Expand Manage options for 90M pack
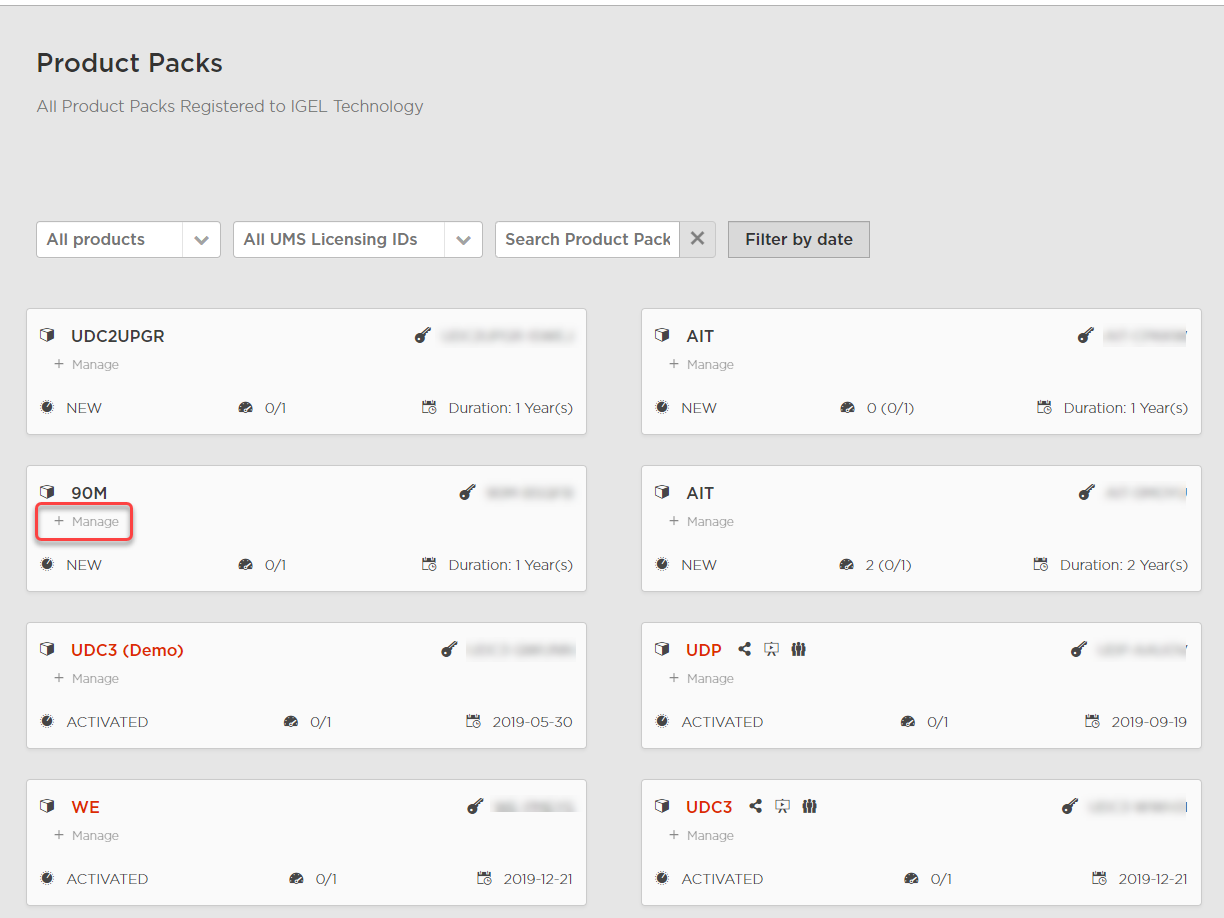The image size is (1224, 918). (x=86, y=522)
